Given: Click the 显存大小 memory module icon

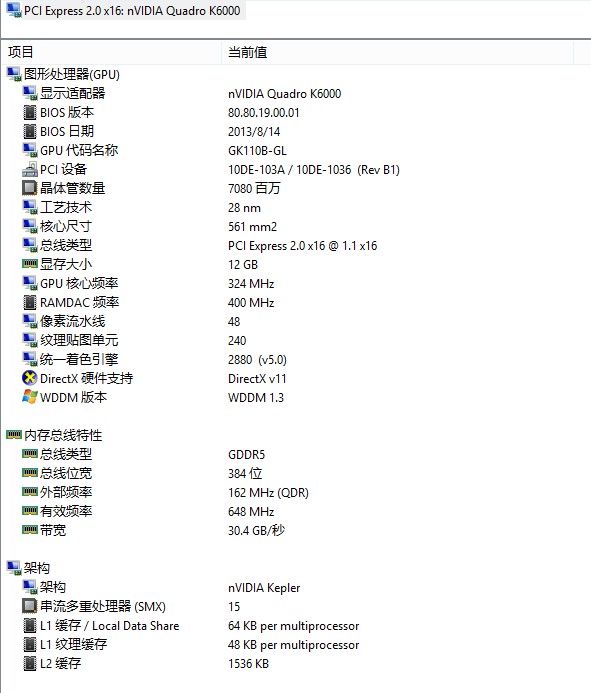Looking at the screenshot, I should pyautogui.click(x=30, y=264).
